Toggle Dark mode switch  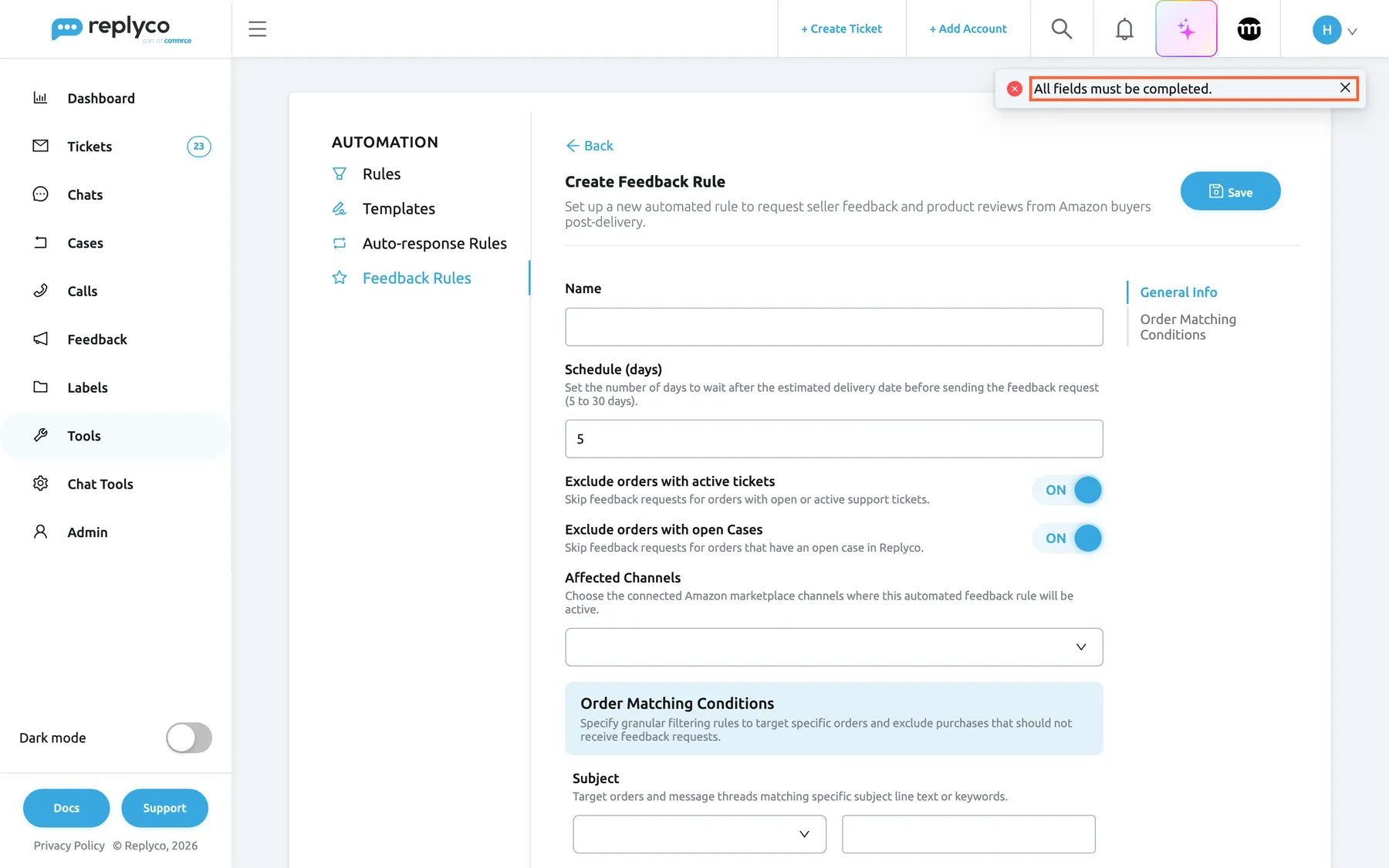click(189, 738)
